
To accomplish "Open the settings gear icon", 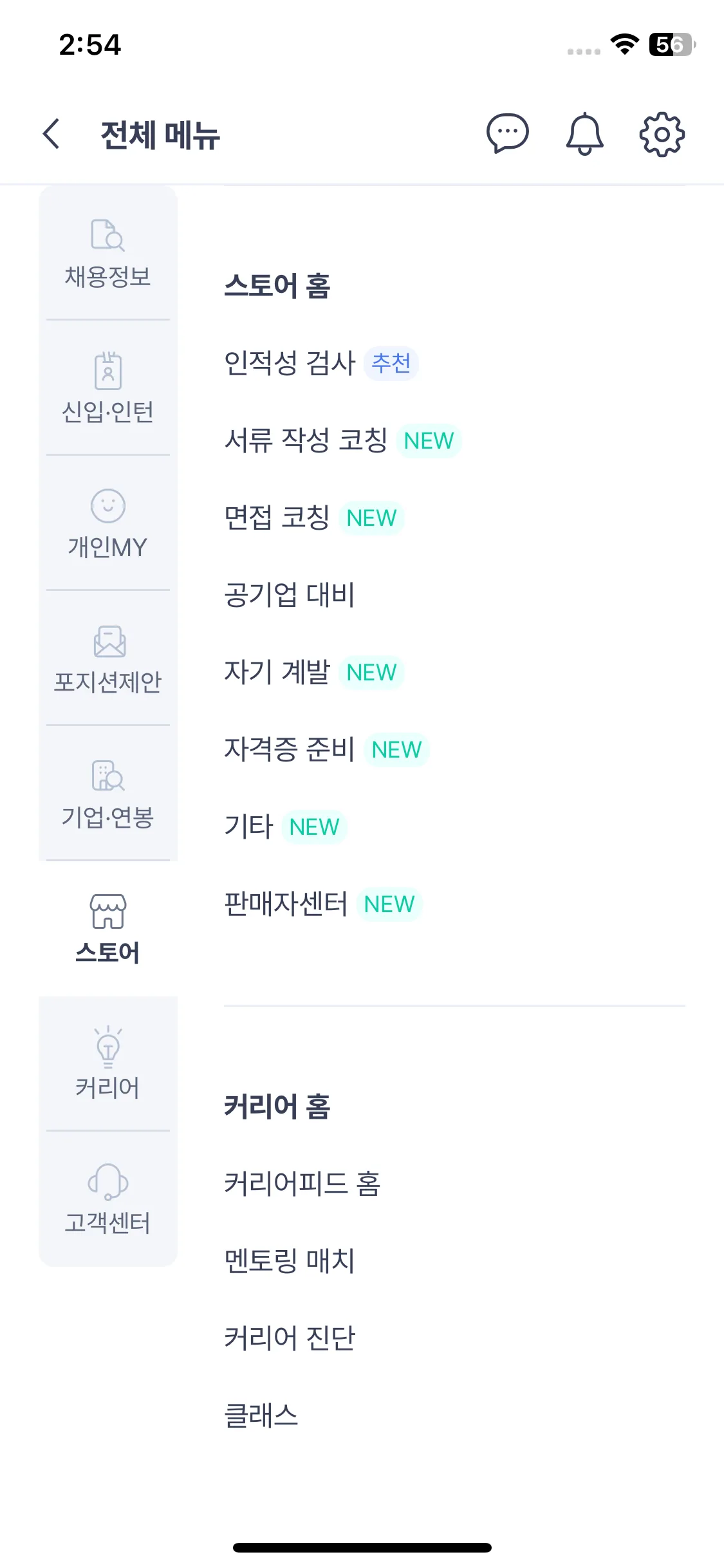I will click(662, 134).
